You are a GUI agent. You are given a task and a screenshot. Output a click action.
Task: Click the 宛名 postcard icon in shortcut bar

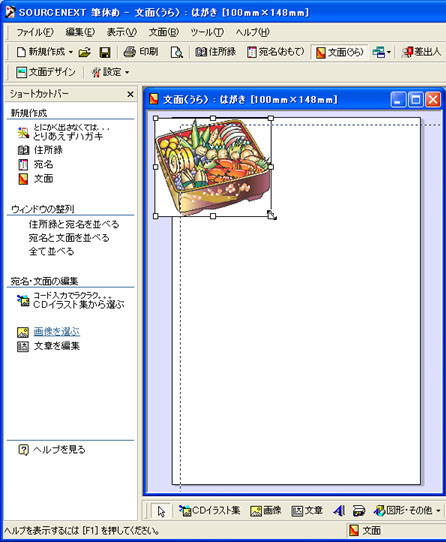pos(23,165)
